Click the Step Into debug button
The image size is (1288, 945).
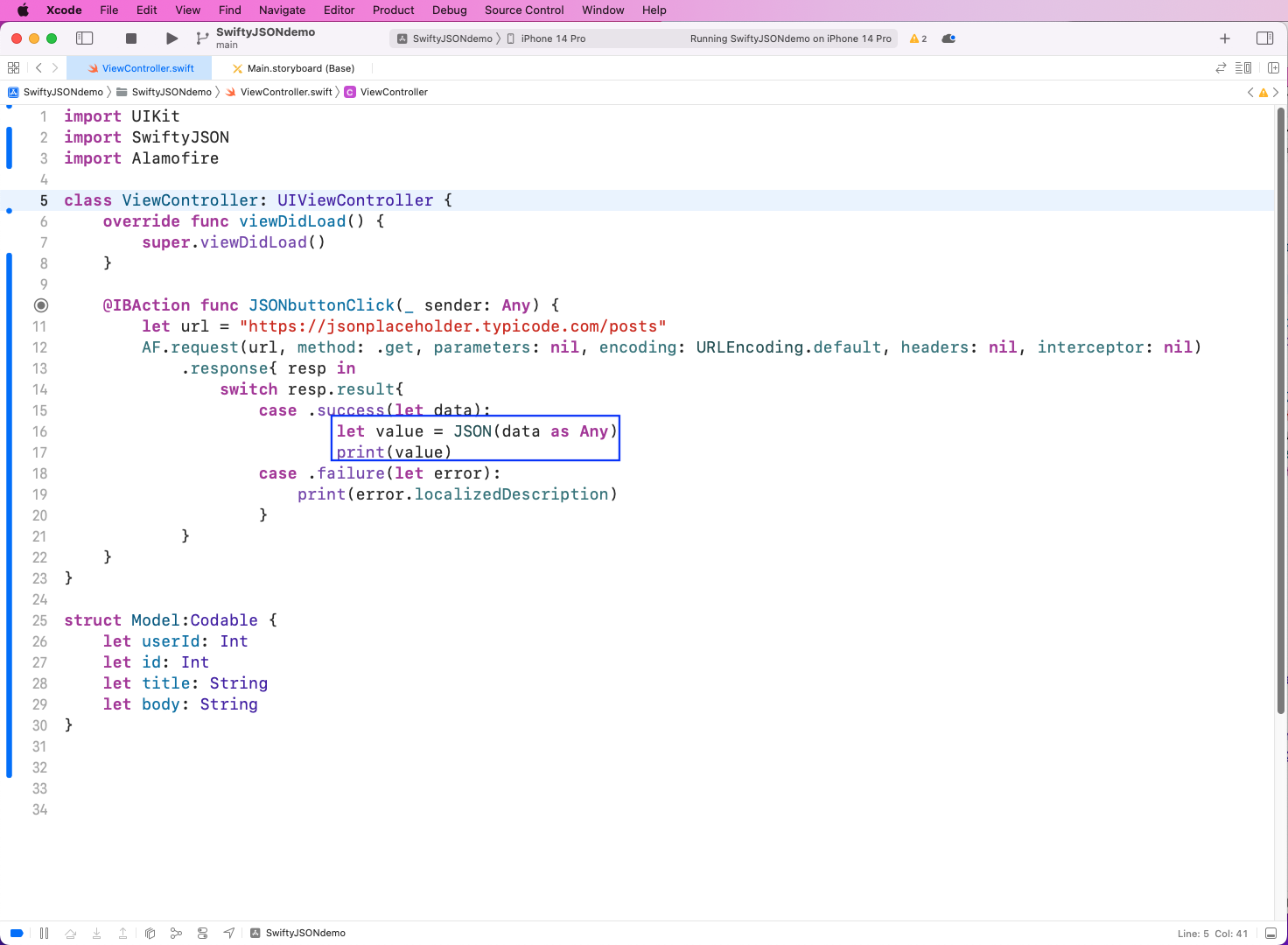pyautogui.click(x=97, y=933)
